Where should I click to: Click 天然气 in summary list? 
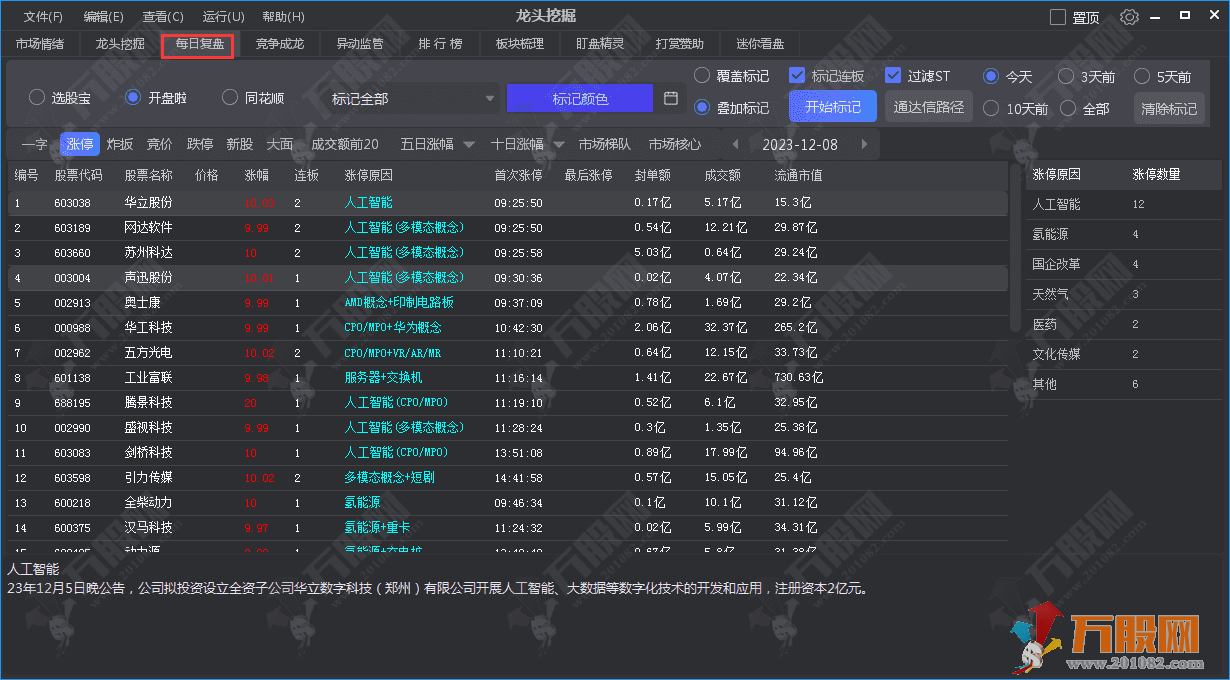1050,294
